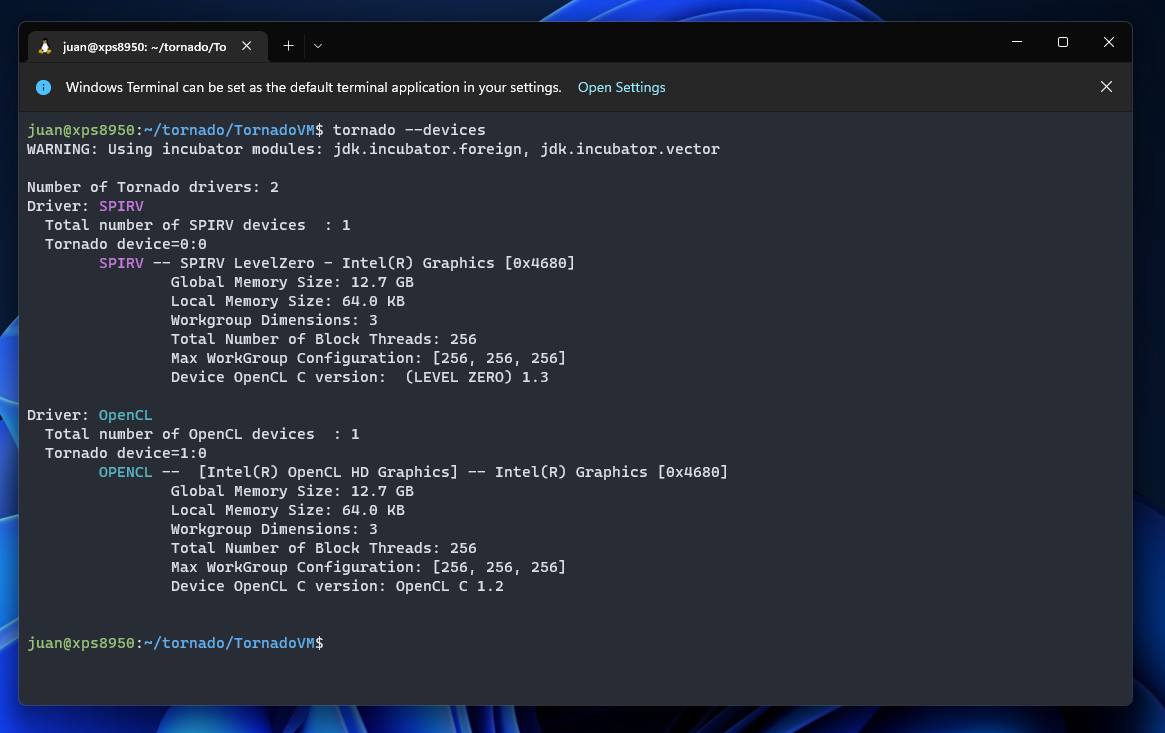Click the 'SPIRV LevelZero - Intel(R) Graphics' line

coord(337,263)
